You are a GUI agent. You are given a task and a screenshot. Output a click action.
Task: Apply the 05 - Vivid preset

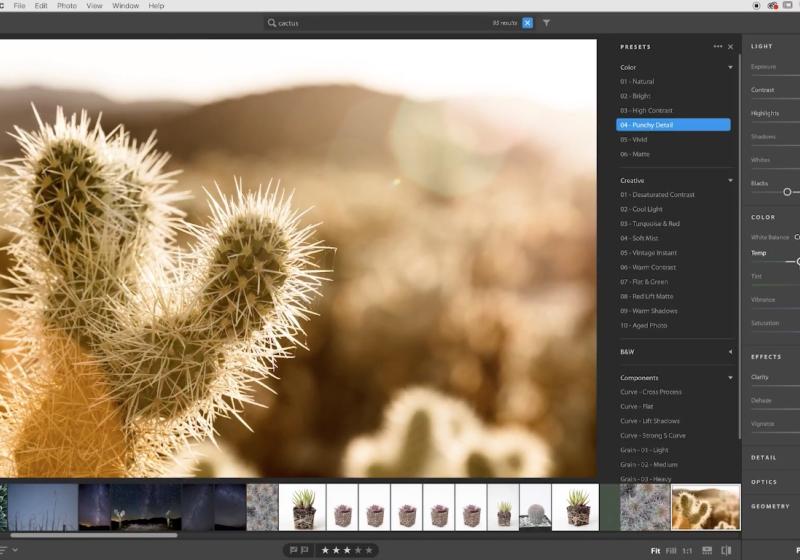(x=634, y=139)
